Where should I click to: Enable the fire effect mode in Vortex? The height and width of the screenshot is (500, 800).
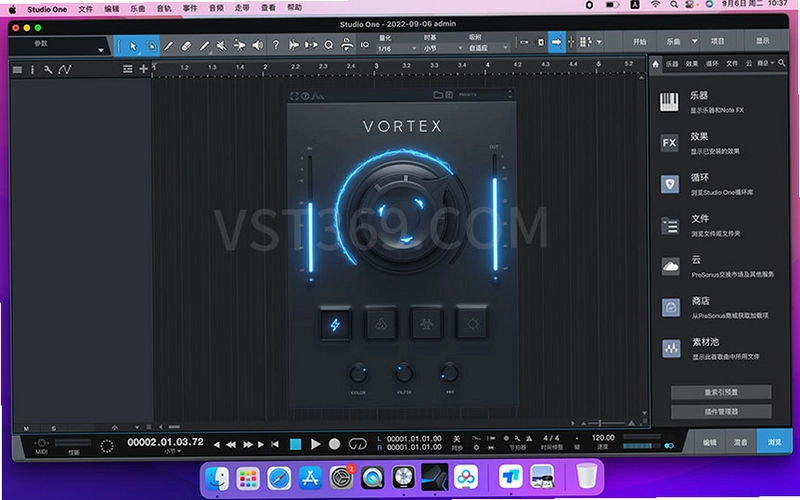point(381,324)
